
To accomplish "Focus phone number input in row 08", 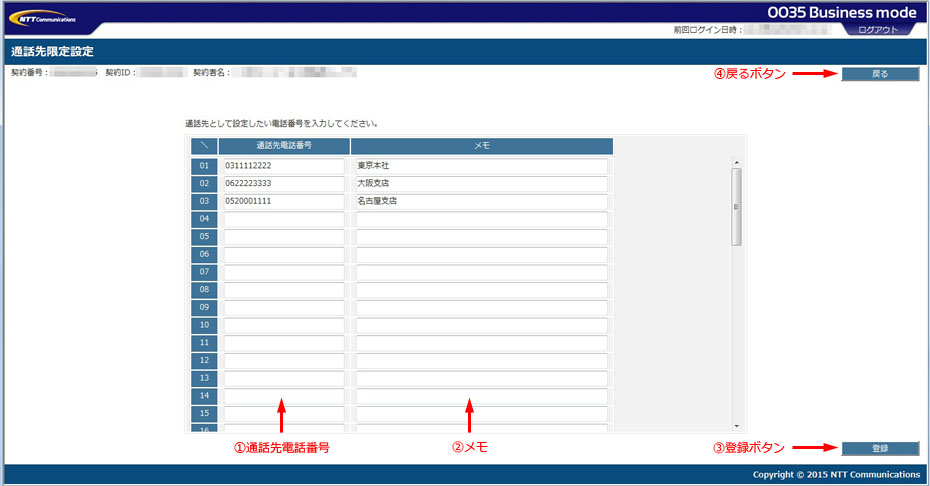I will click(x=284, y=290).
